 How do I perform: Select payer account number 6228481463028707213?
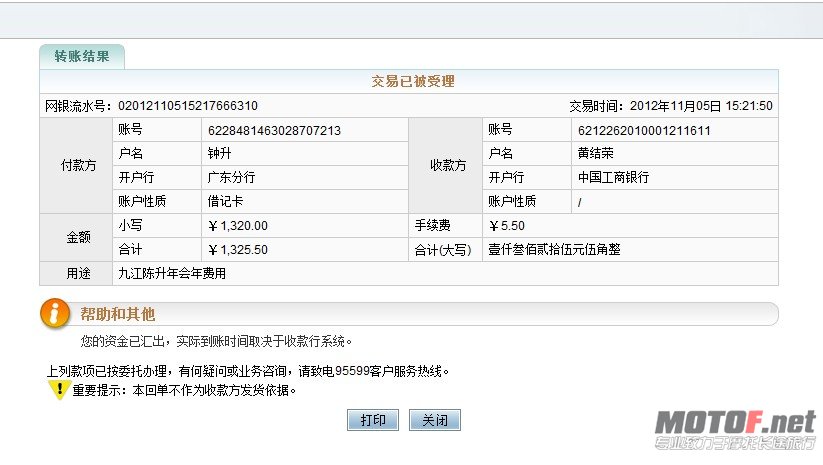(x=274, y=130)
